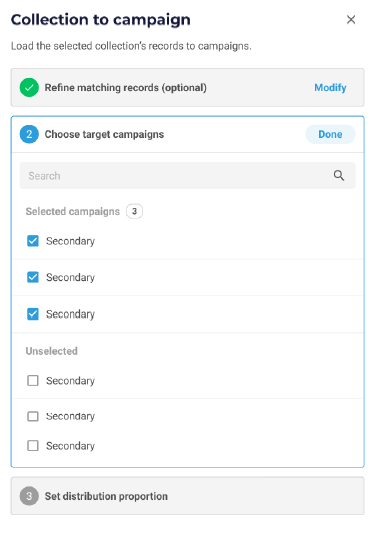Uncheck the third selected Secondary campaign
Image resolution: width=377 pixels, height=534 pixels.
tap(33, 314)
